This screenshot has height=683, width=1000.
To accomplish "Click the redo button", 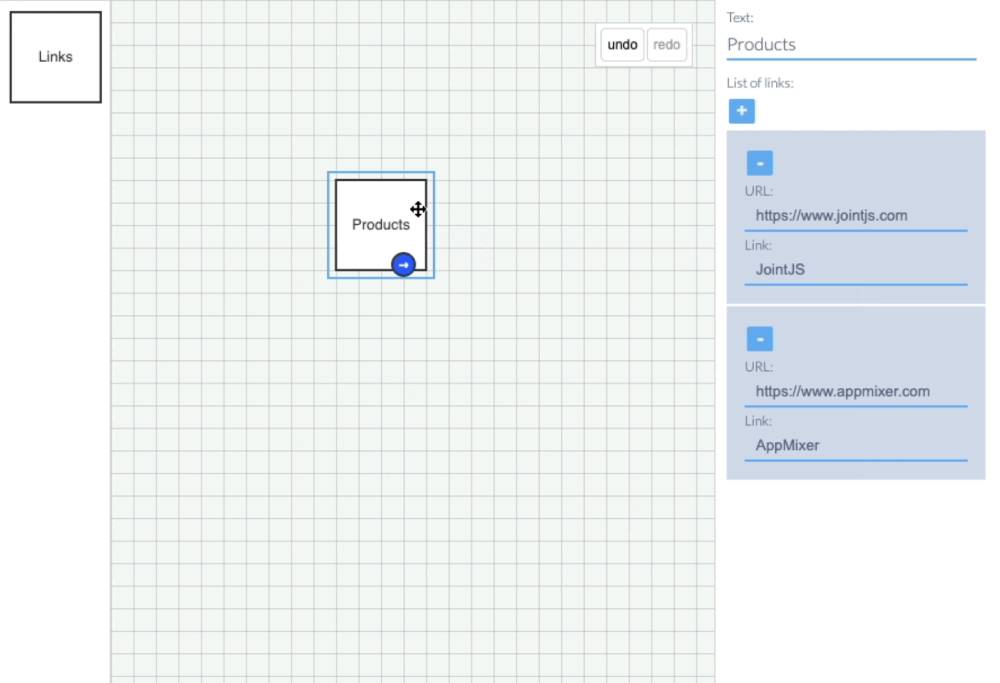I will tap(666, 44).
